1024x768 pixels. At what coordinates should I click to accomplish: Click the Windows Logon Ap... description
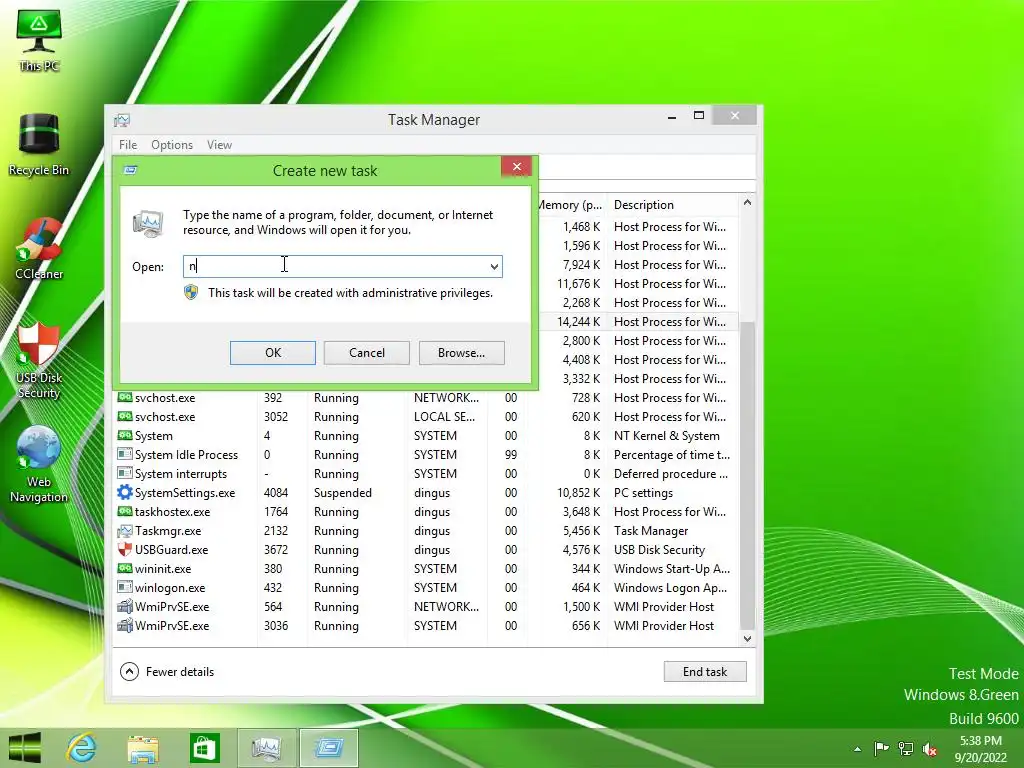coord(670,588)
